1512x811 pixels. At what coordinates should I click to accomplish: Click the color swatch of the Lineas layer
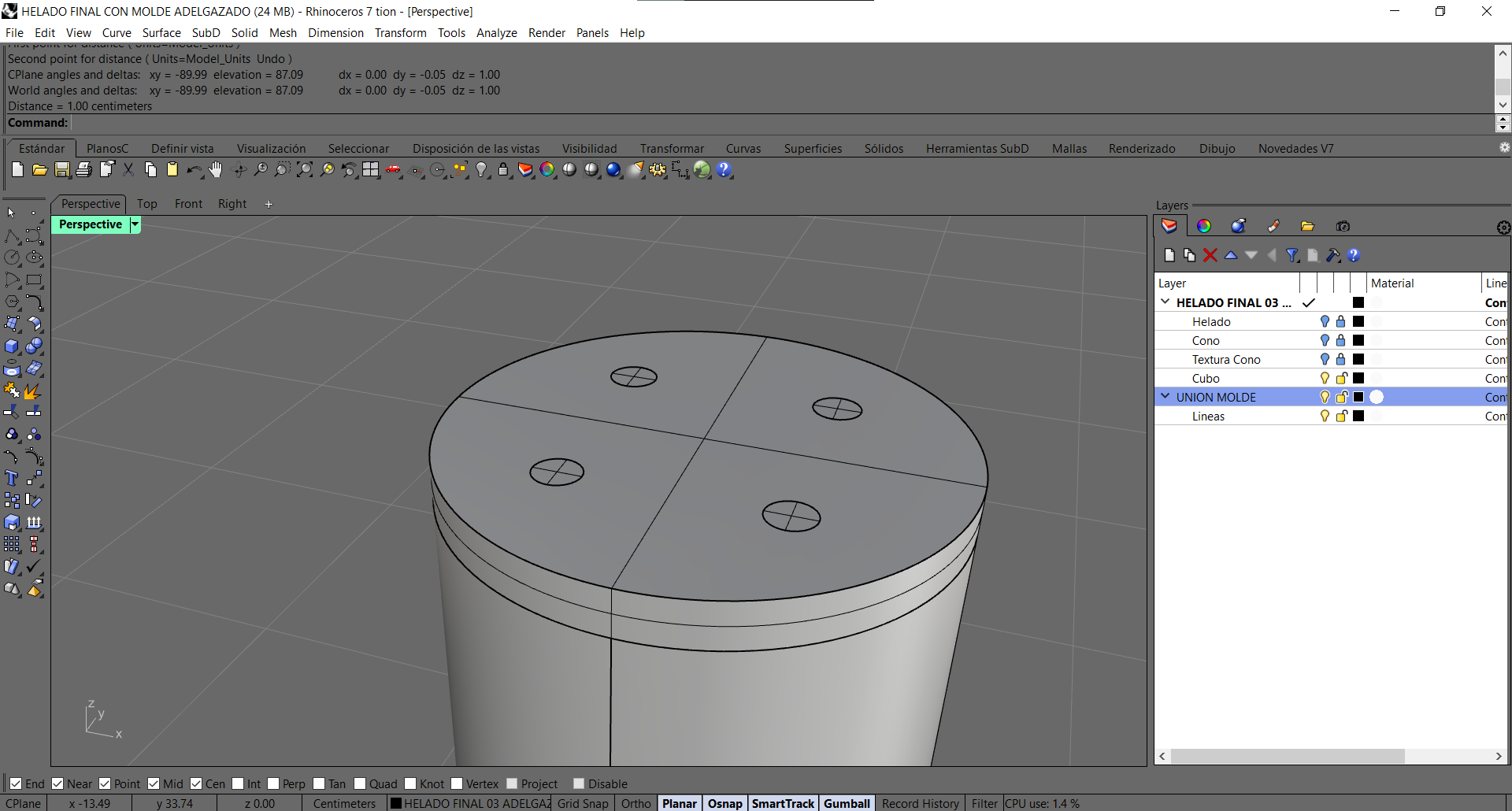[x=1358, y=416]
